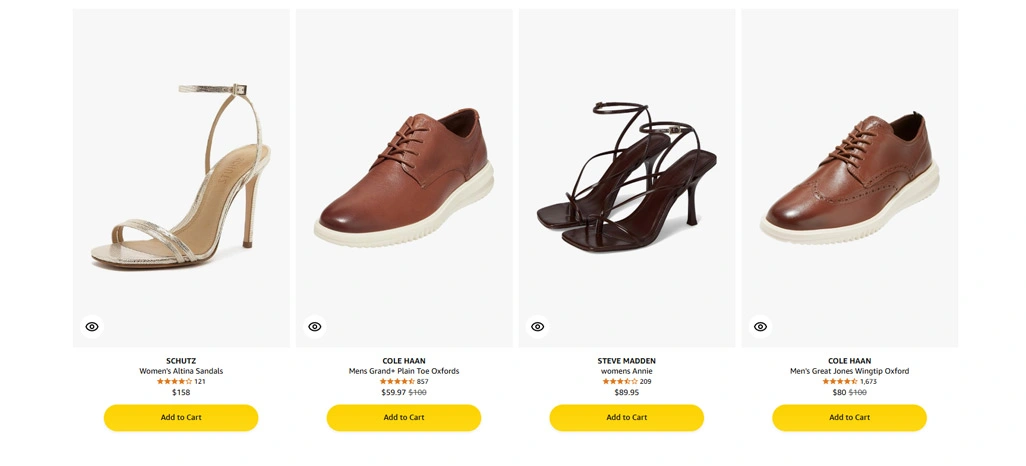1026x466 pixels.
Task: View the gold Schutz sandal image
Action: pyautogui.click(x=180, y=178)
